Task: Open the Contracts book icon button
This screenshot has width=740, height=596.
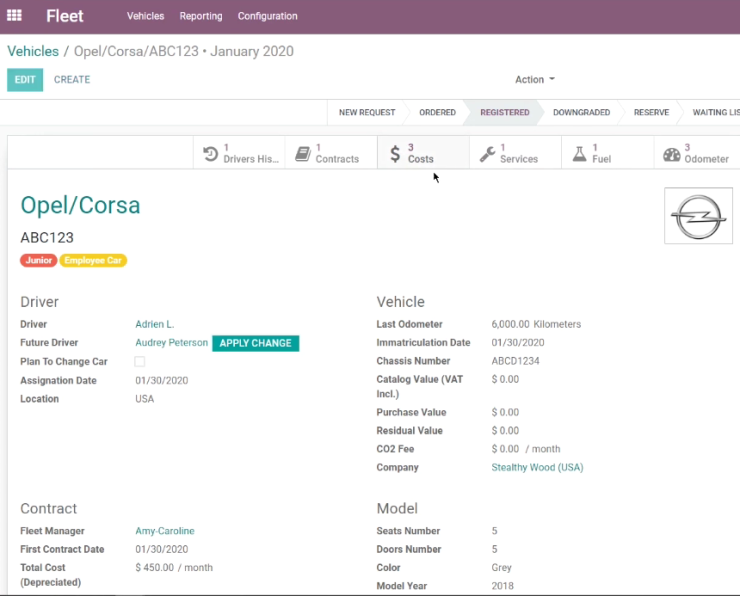Action: 331,153
